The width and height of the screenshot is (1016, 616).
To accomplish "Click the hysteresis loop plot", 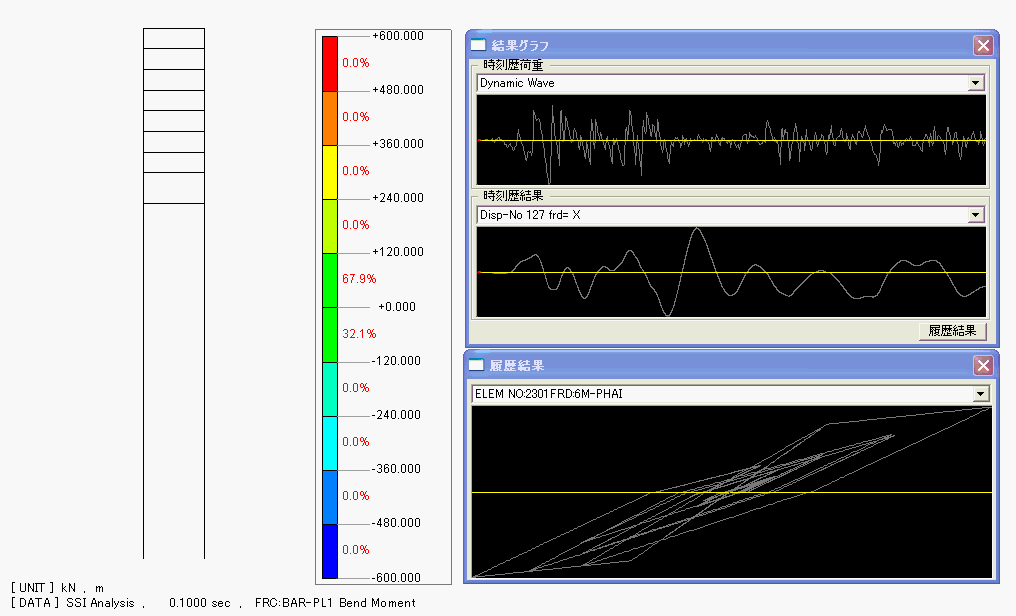I will (732, 492).
